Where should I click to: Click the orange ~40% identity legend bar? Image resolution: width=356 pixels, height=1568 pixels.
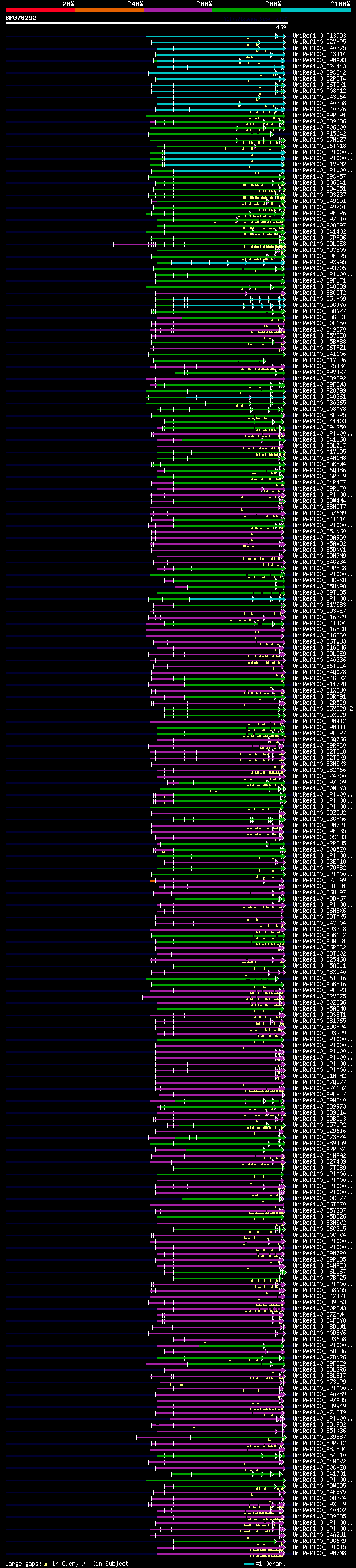pos(109,10)
